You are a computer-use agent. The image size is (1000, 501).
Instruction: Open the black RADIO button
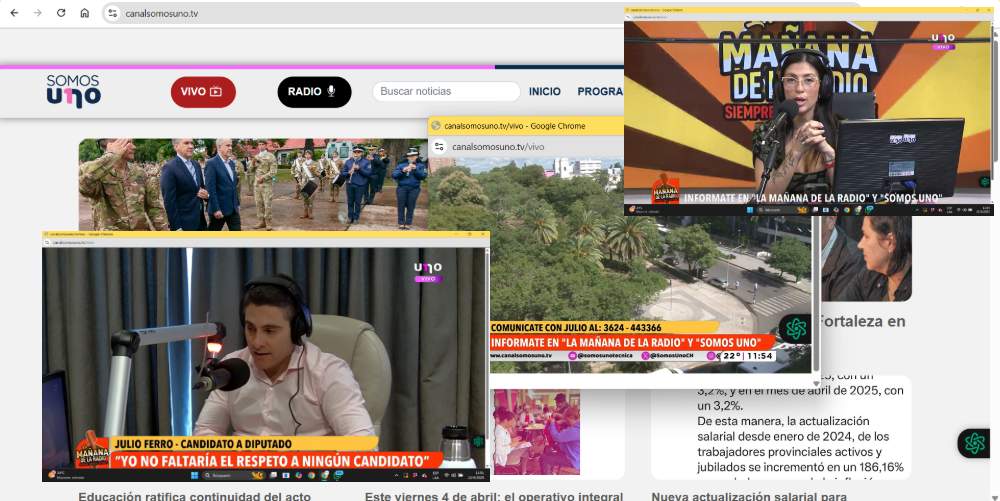point(314,92)
